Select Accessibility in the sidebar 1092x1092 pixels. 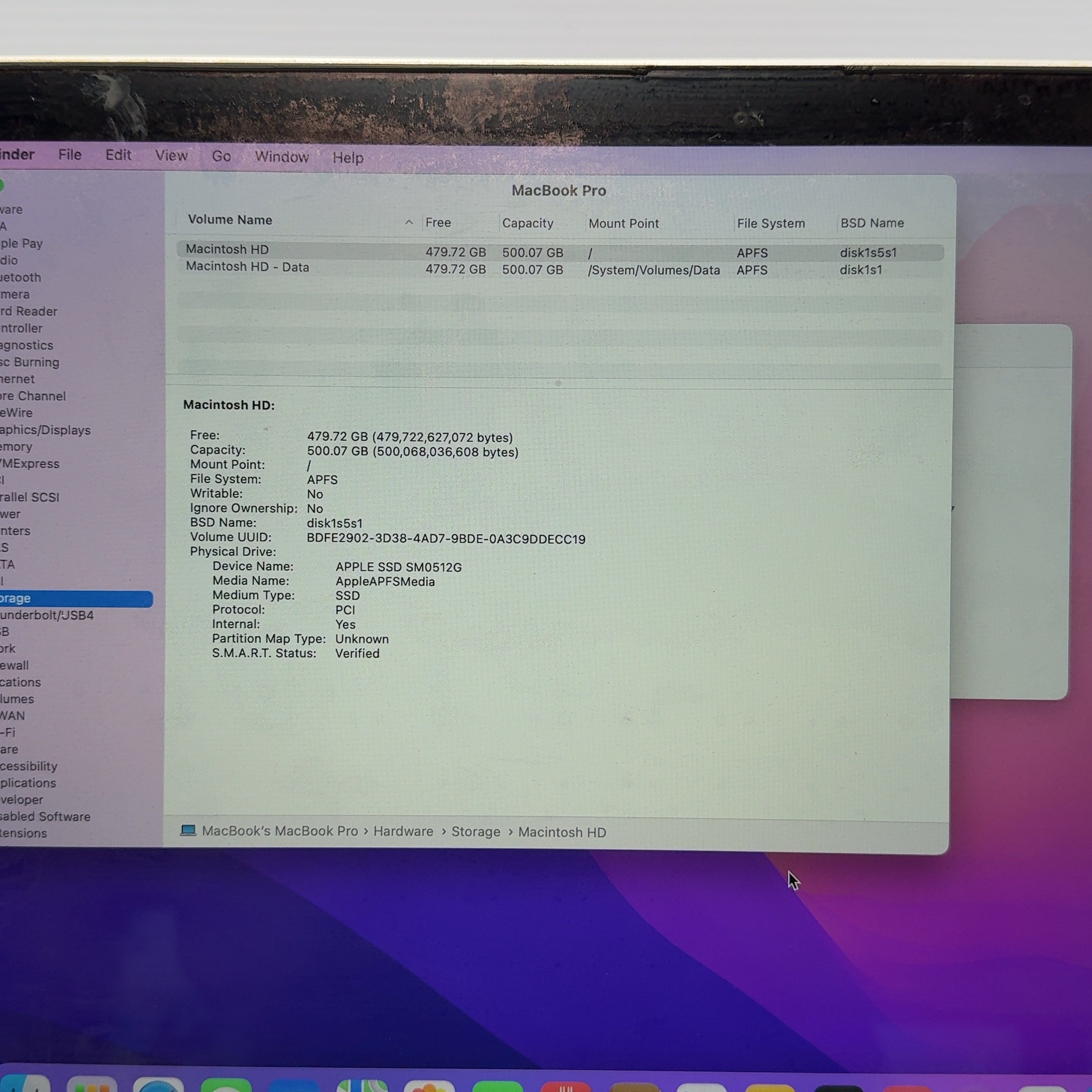click(29, 766)
